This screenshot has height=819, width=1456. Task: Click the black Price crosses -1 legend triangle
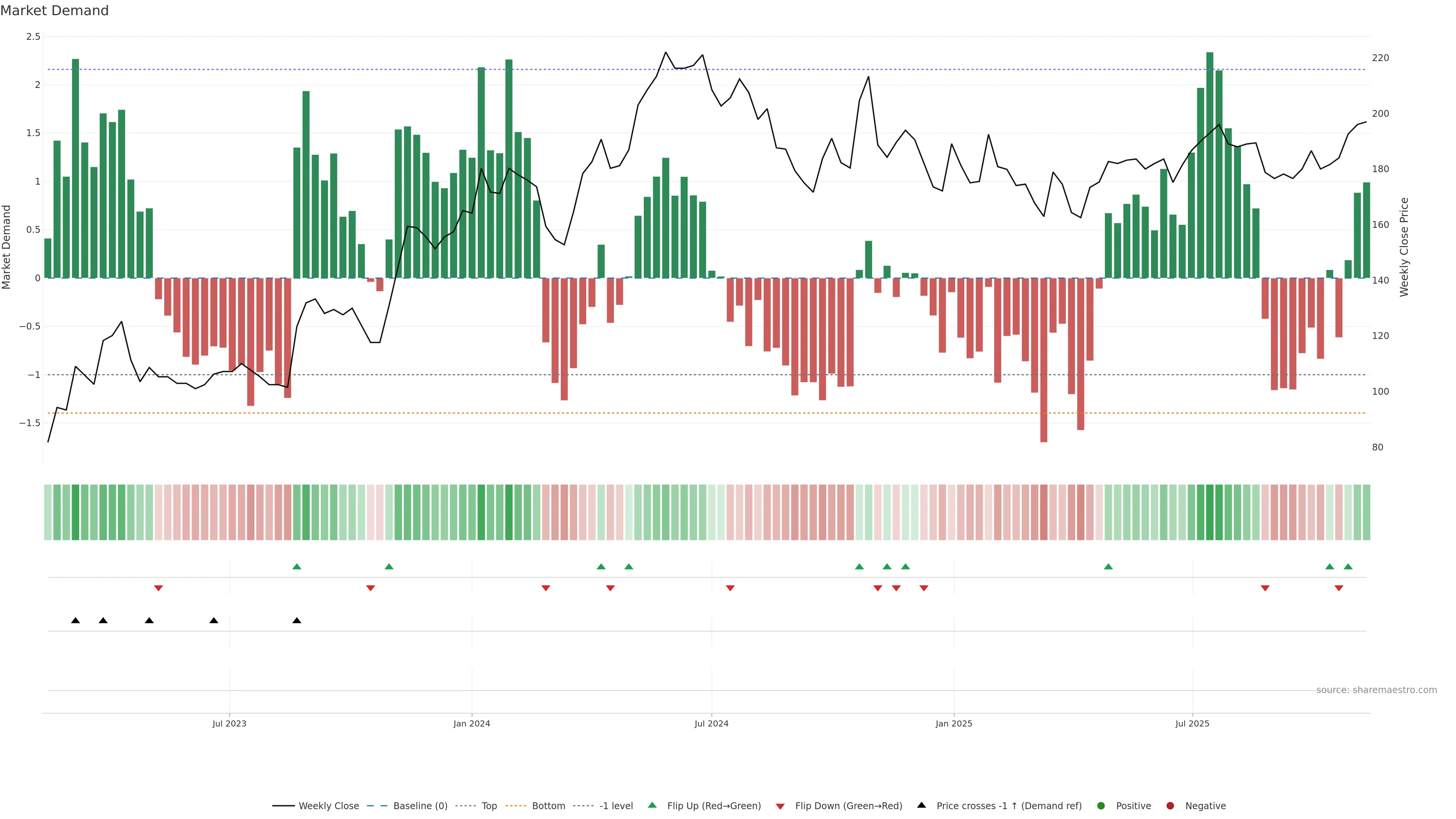pos(922,805)
